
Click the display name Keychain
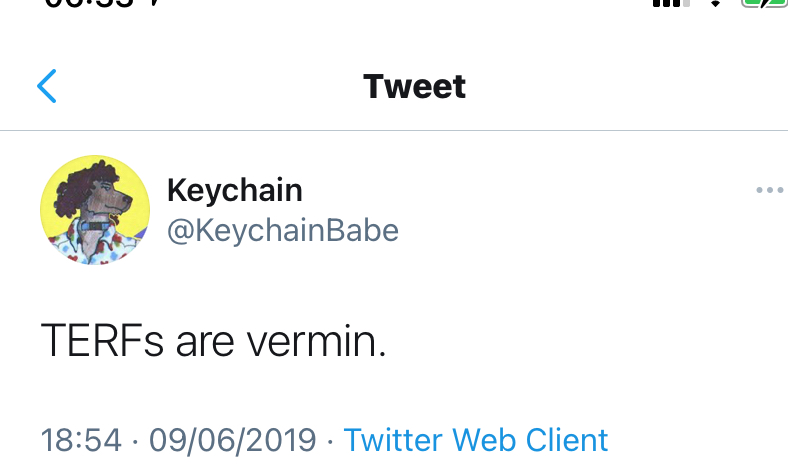click(x=234, y=189)
